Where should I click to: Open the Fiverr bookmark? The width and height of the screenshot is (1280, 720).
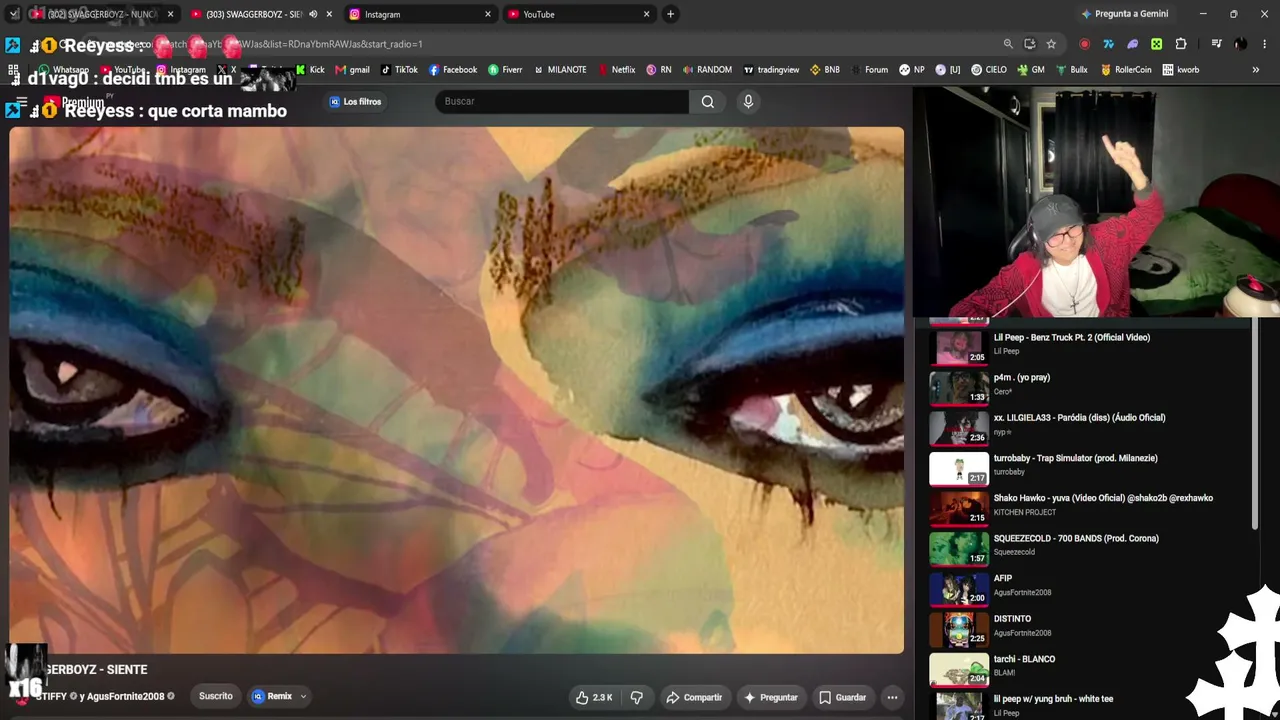click(505, 70)
